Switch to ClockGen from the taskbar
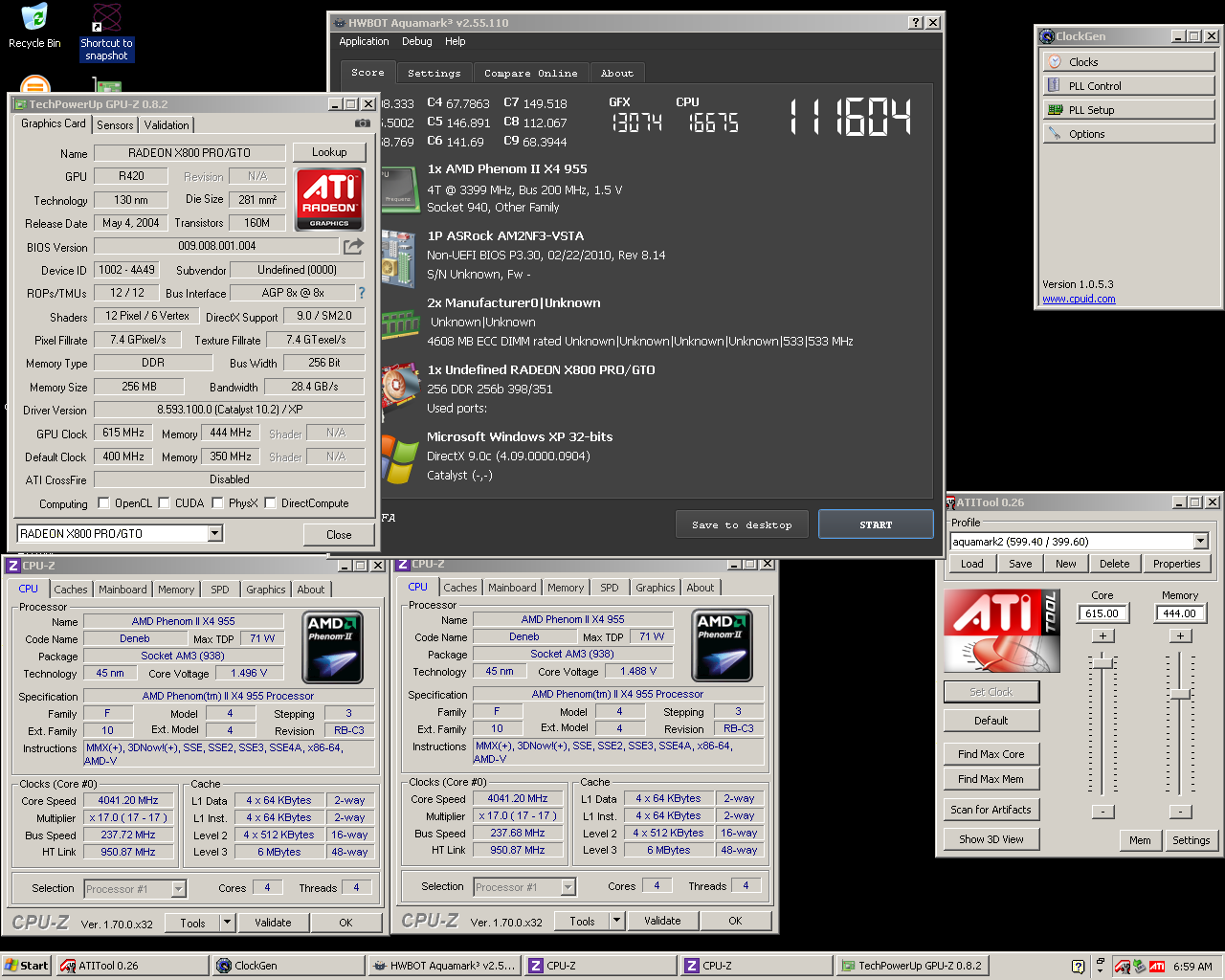Image resolution: width=1225 pixels, height=980 pixels. (x=288, y=966)
